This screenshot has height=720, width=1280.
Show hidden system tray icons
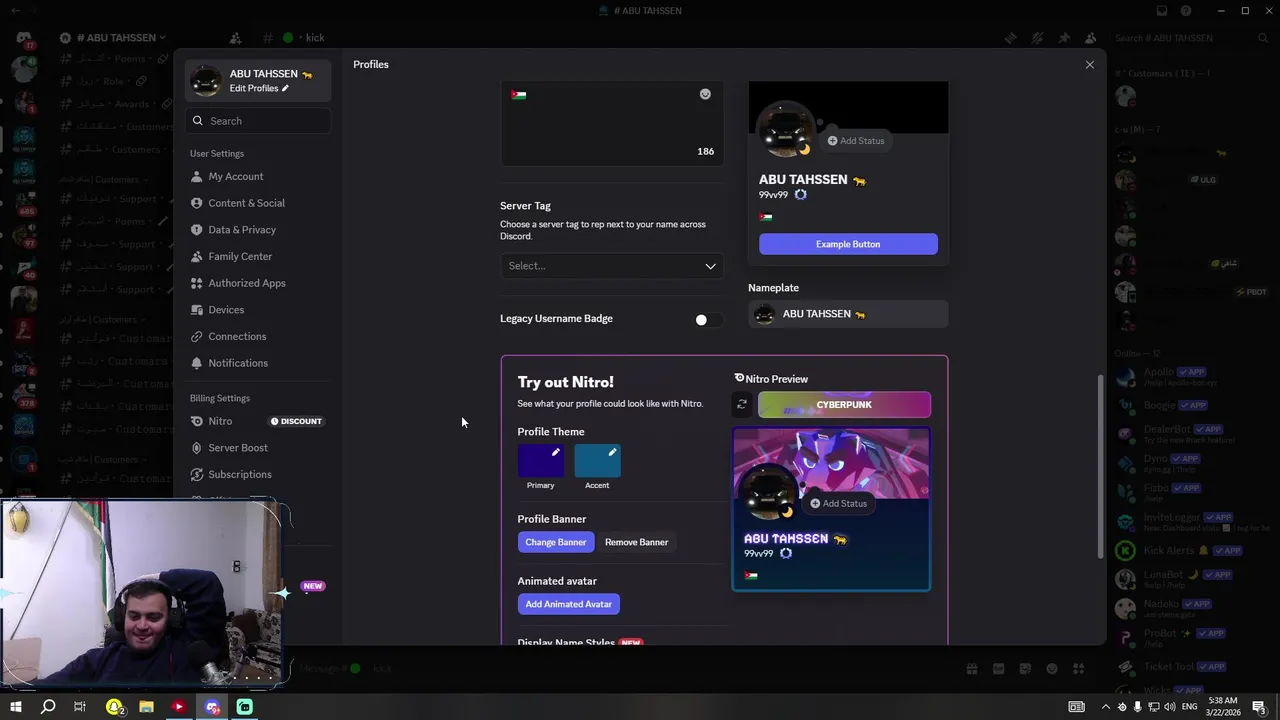point(1105,707)
